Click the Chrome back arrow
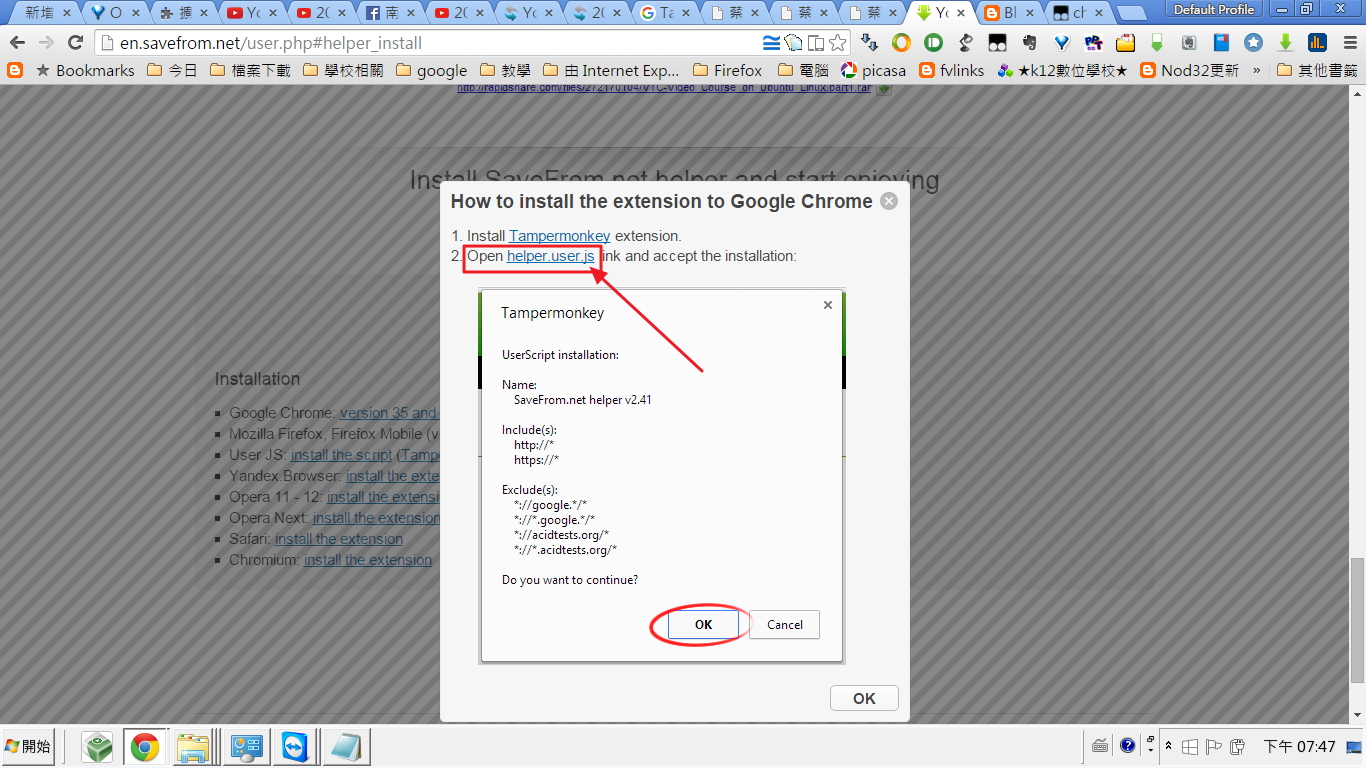The width and height of the screenshot is (1366, 768). pyautogui.click(x=17, y=43)
